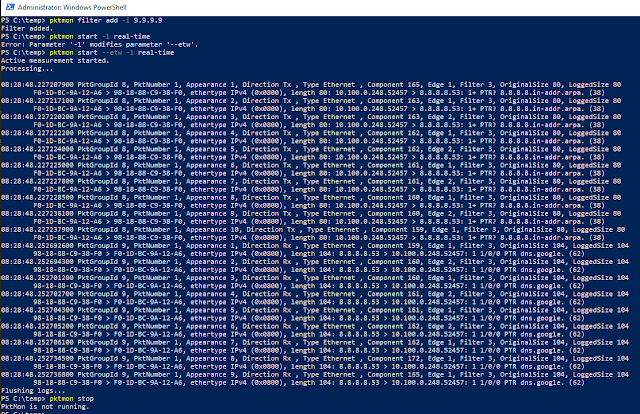Click timestamp 08:28:48.252736800
Screen dimensions: 640x414
pos(37,375)
